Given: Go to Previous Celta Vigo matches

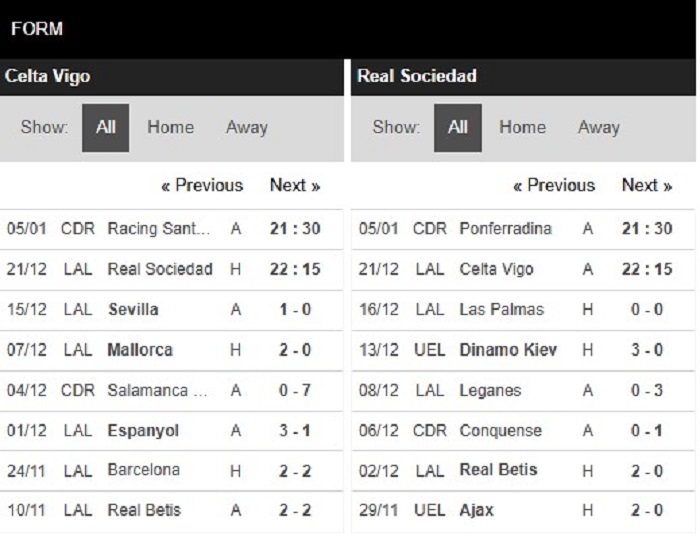Looking at the screenshot, I should (x=202, y=185).
